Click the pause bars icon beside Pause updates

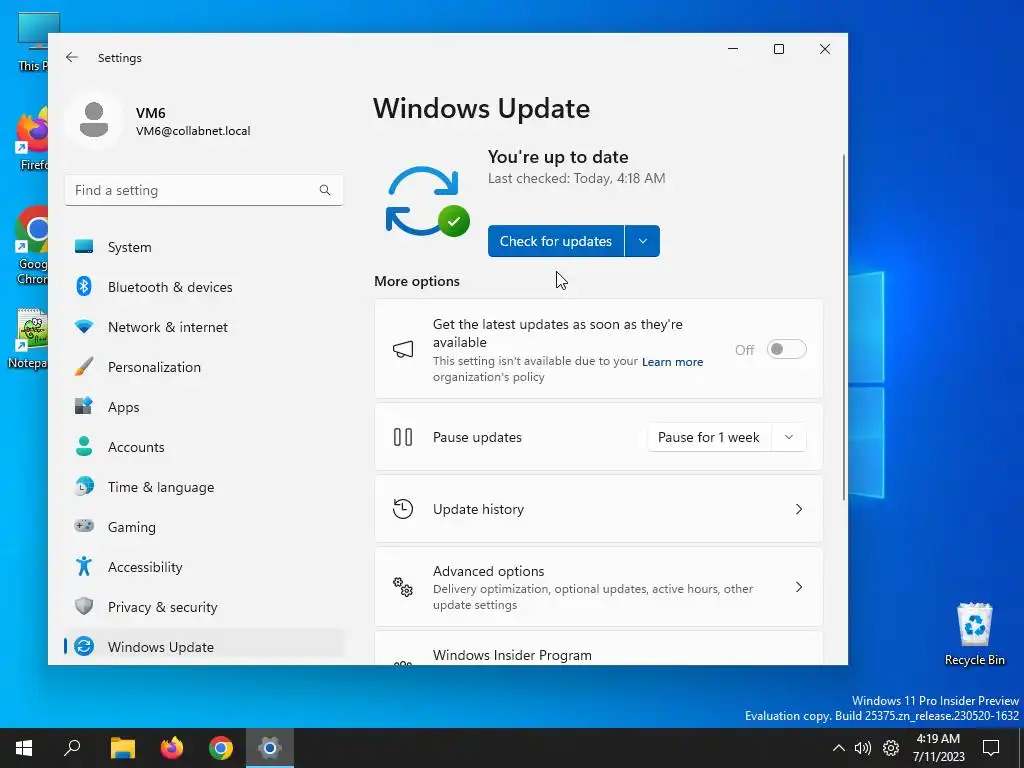click(403, 437)
